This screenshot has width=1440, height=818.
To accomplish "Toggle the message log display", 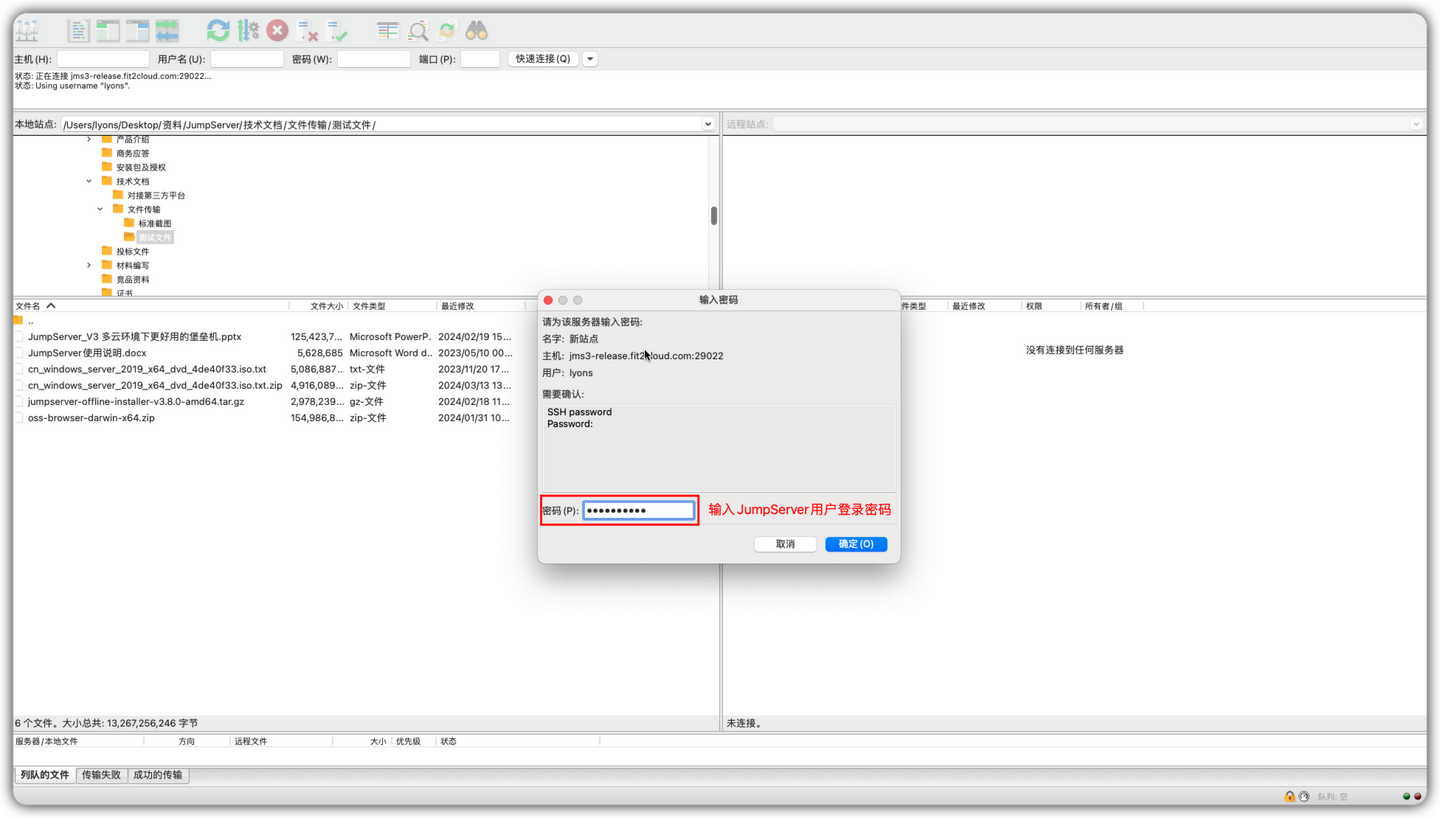I will (78, 29).
